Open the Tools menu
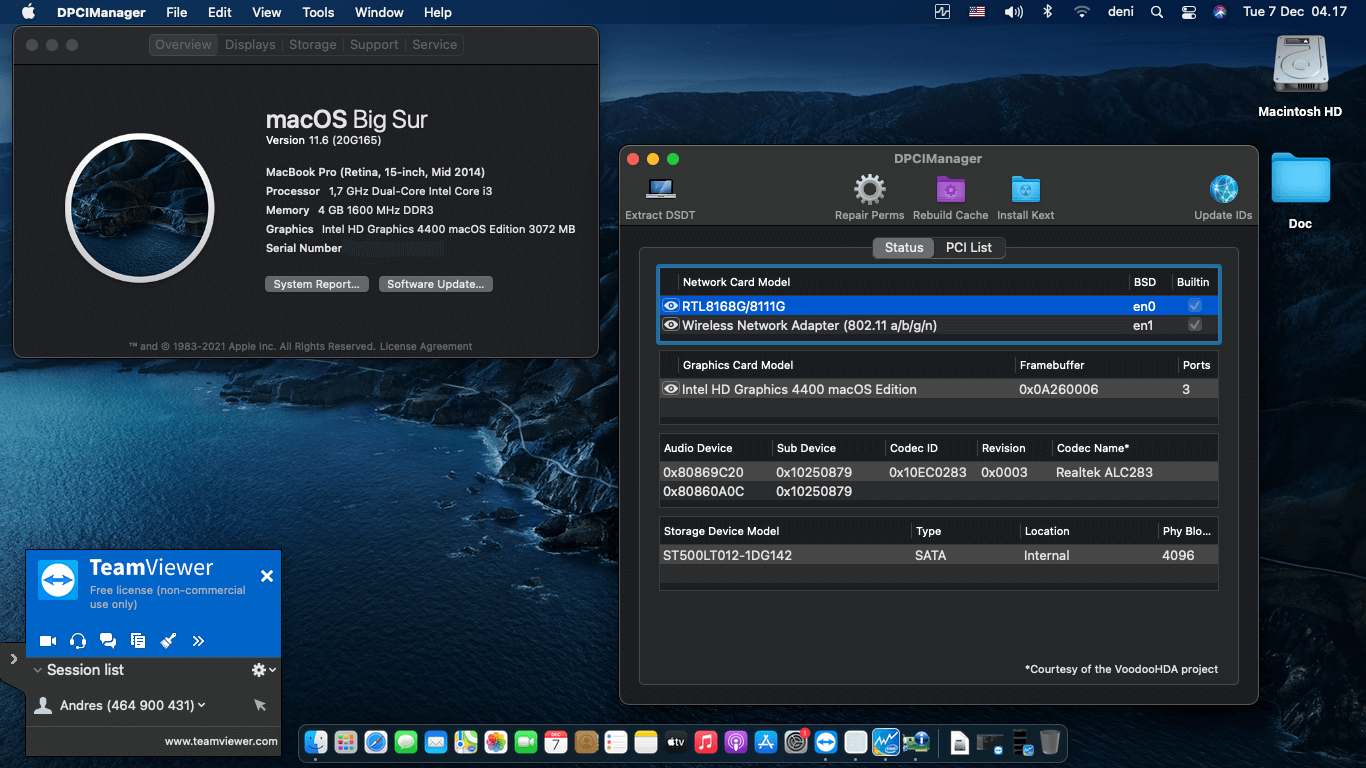 318,12
